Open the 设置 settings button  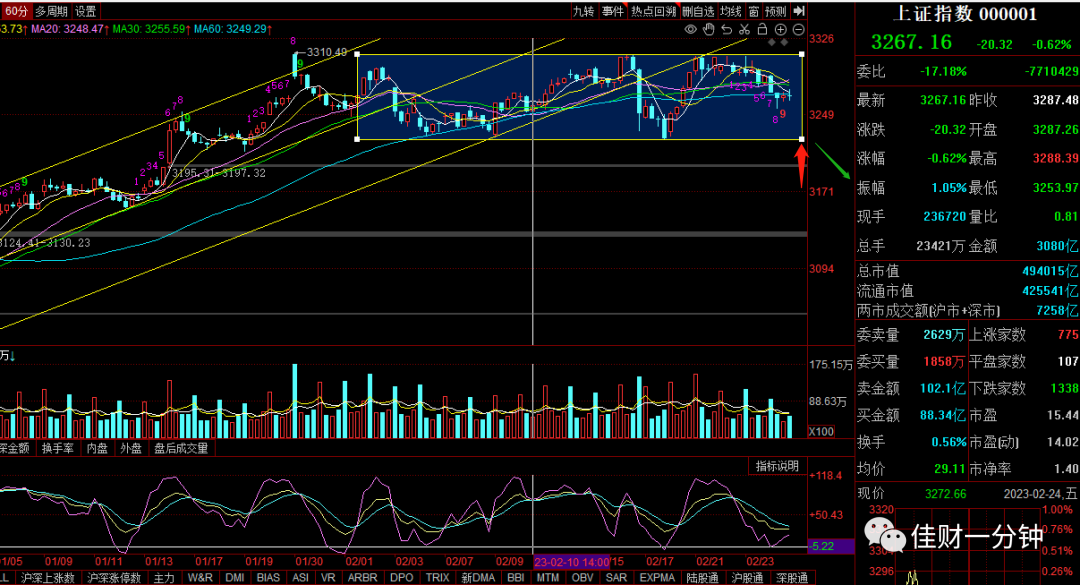[85, 11]
